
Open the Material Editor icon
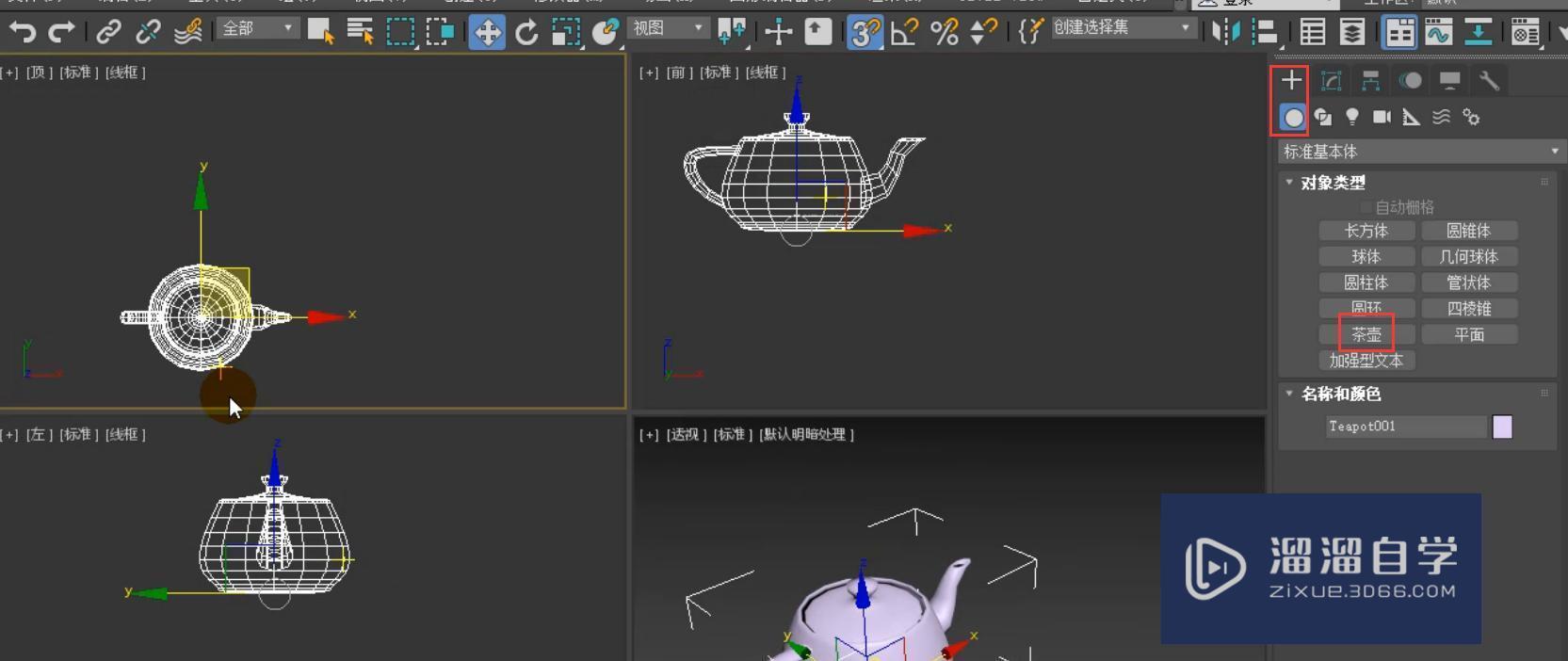tap(1525, 32)
